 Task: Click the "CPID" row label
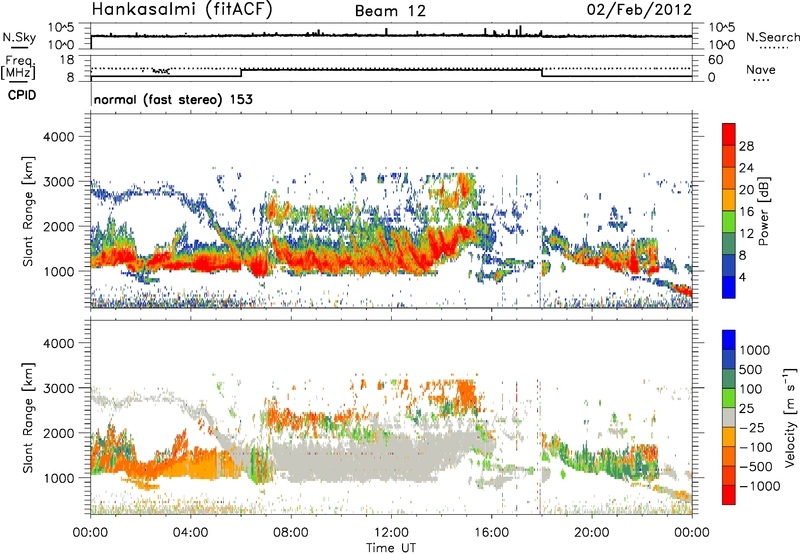pos(22,95)
